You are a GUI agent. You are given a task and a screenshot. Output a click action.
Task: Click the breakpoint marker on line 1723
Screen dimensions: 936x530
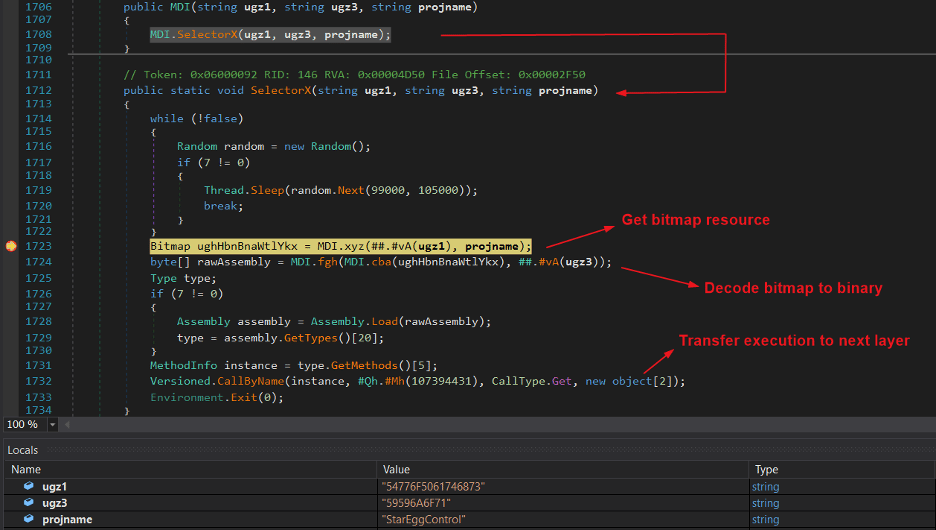click(x=11, y=246)
